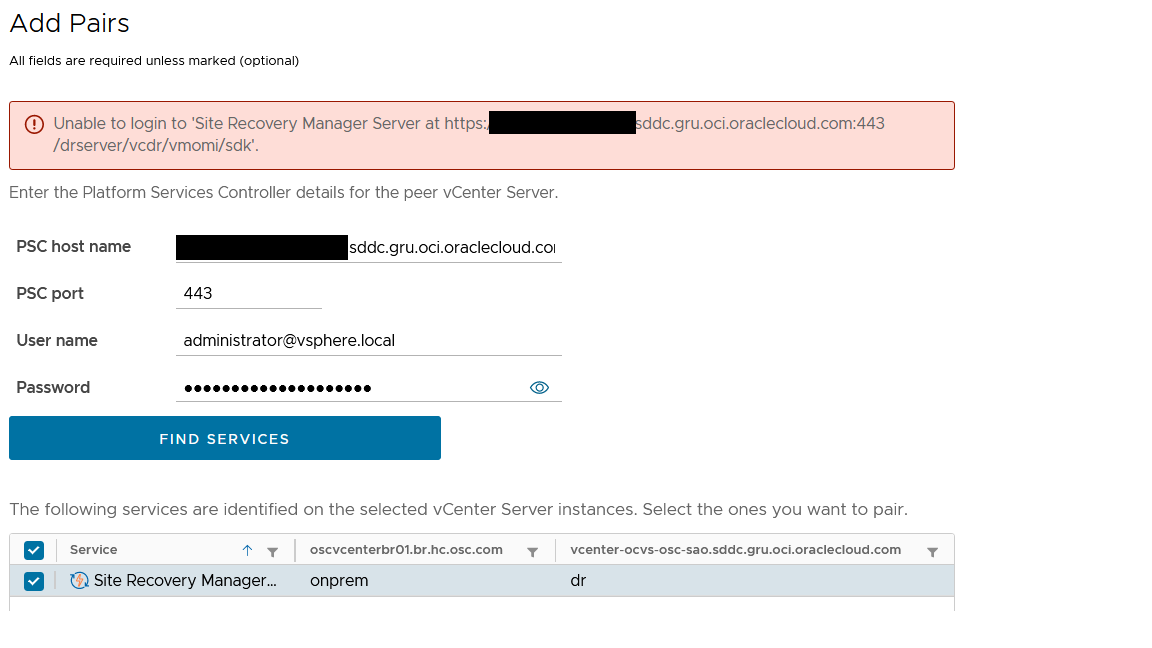This screenshot has height=648, width=1152.
Task: Click the PSC port field with 443
Action: click(x=249, y=294)
